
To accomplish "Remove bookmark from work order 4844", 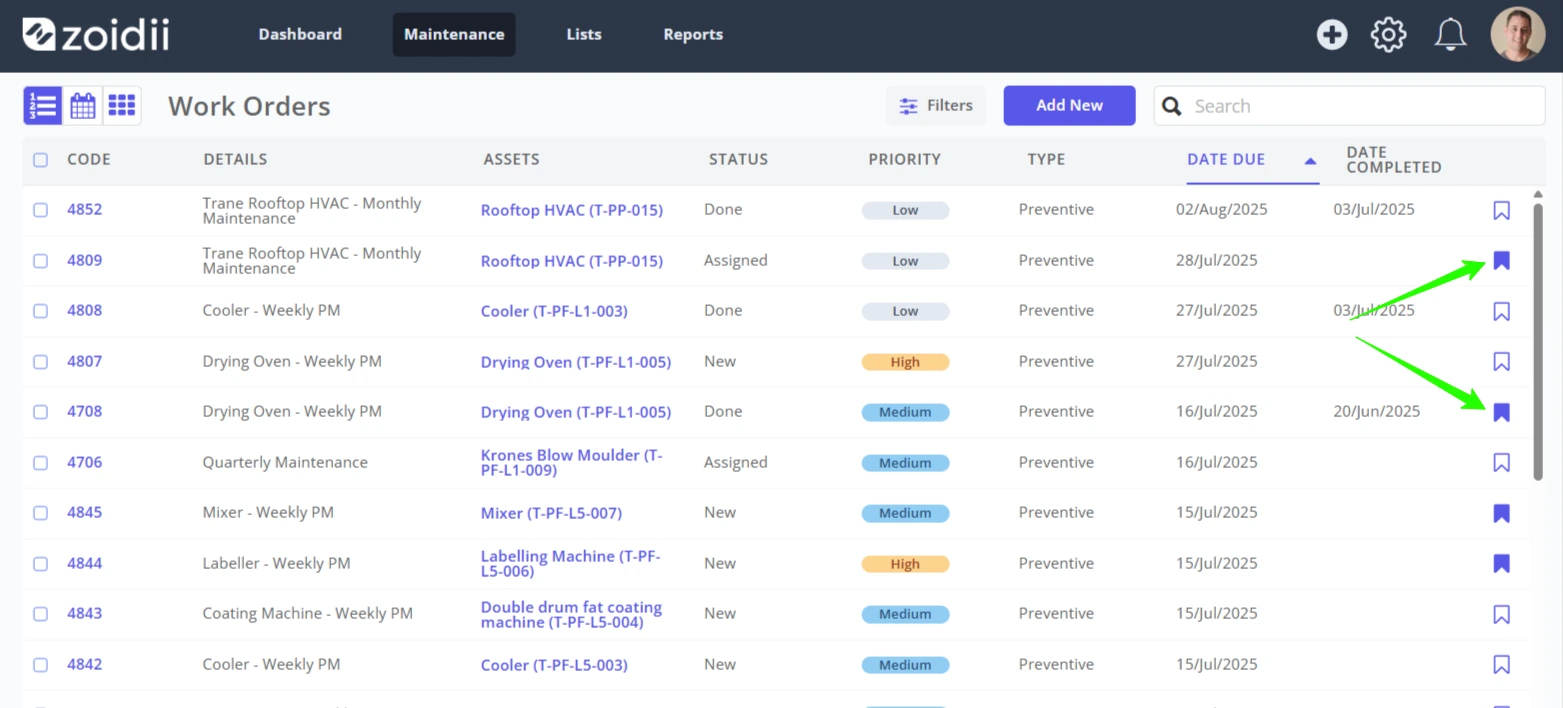I will point(1501,563).
